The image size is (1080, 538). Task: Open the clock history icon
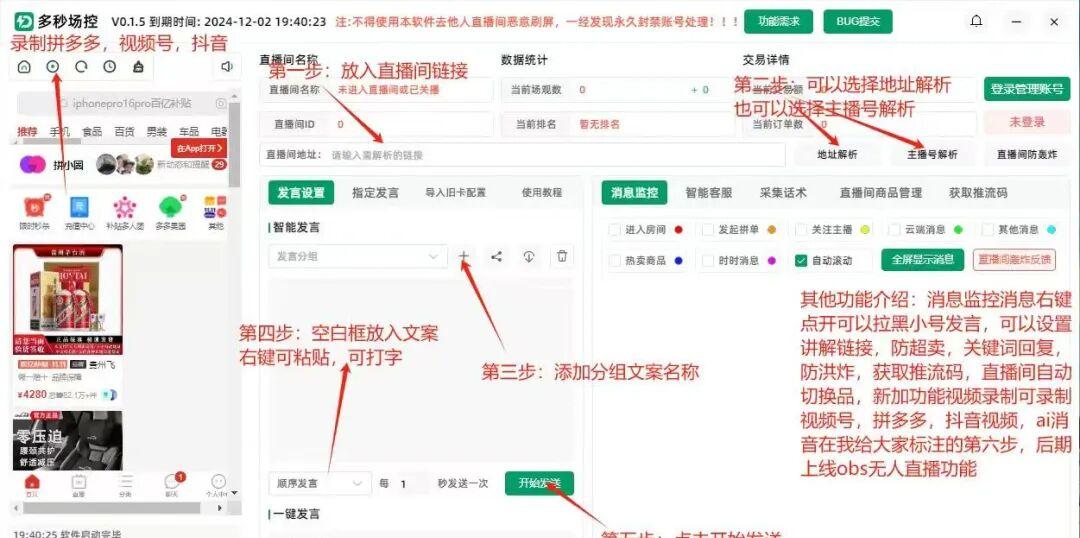(110, 67)
